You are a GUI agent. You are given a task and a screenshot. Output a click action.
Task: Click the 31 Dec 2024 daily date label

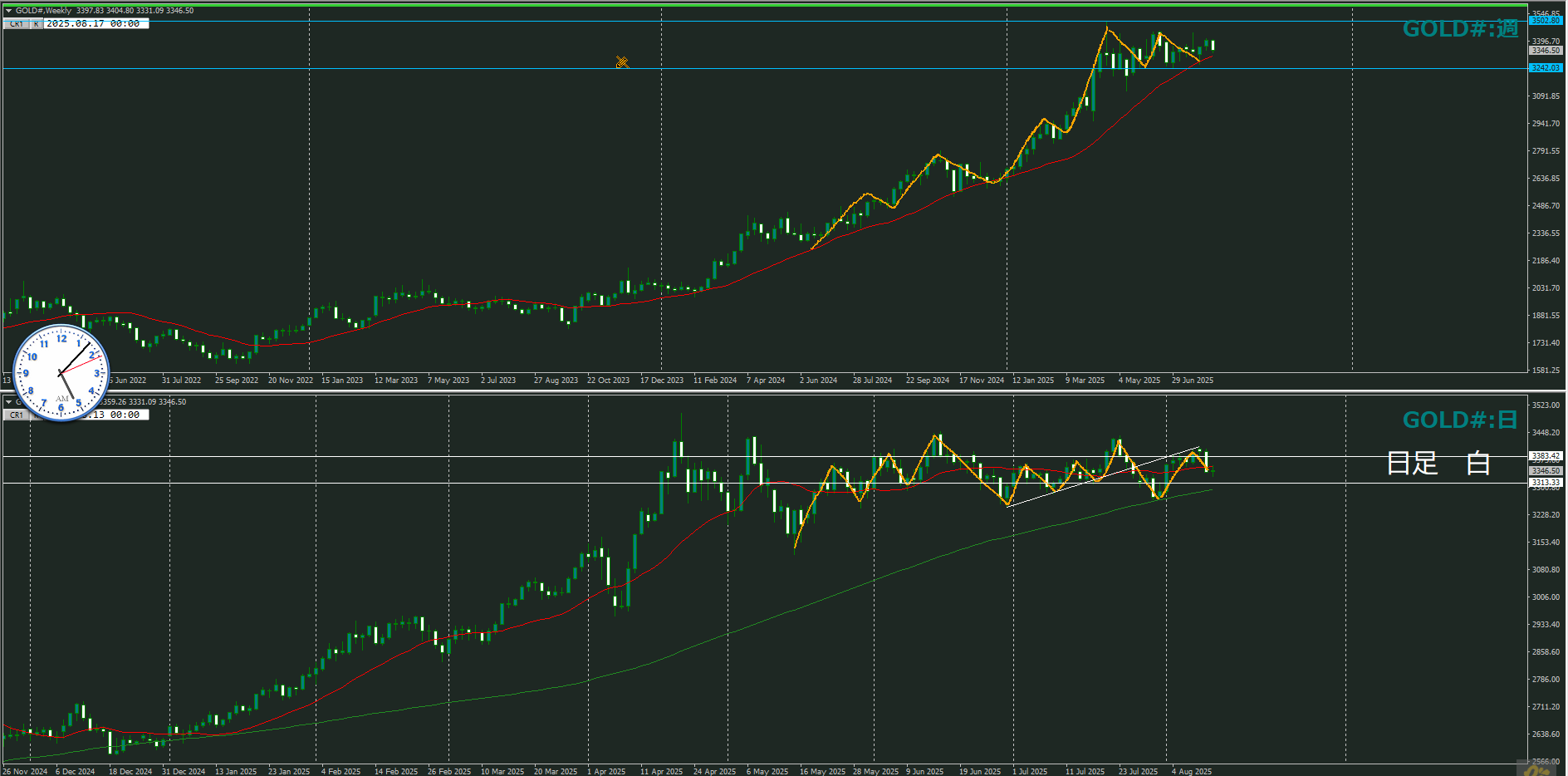click(x=184, y=772)
